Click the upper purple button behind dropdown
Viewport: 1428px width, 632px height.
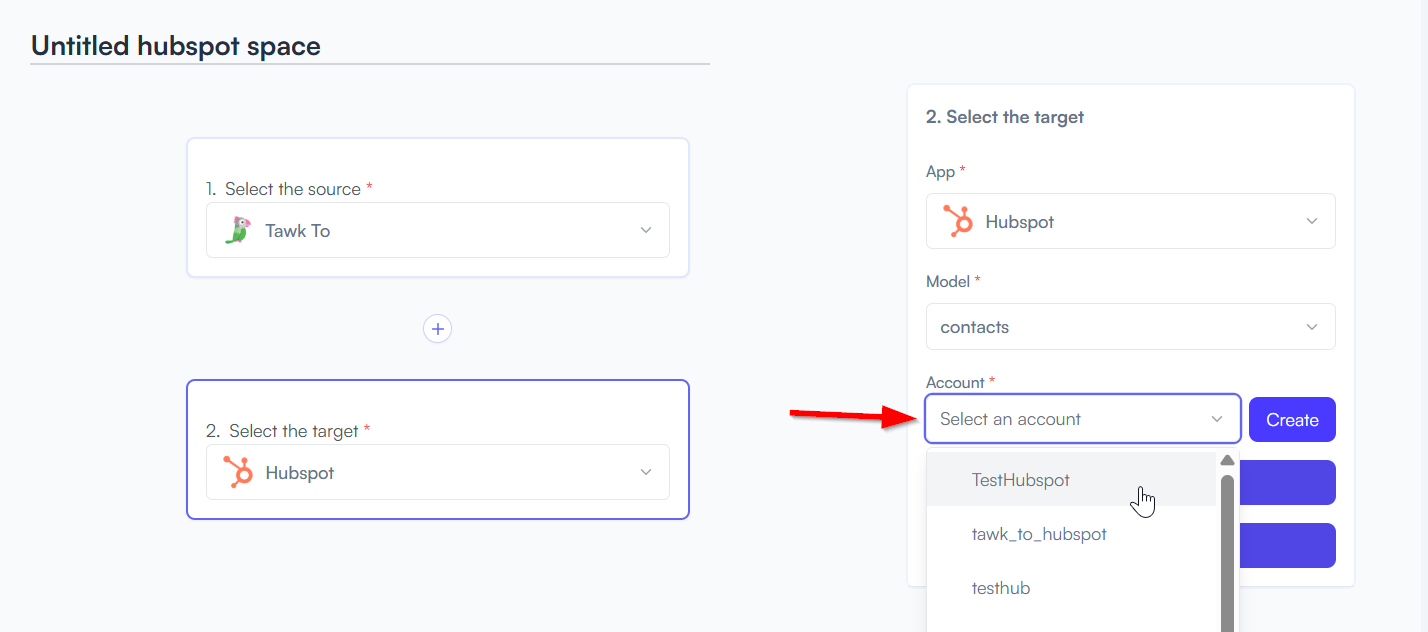tap(1288, 482)
